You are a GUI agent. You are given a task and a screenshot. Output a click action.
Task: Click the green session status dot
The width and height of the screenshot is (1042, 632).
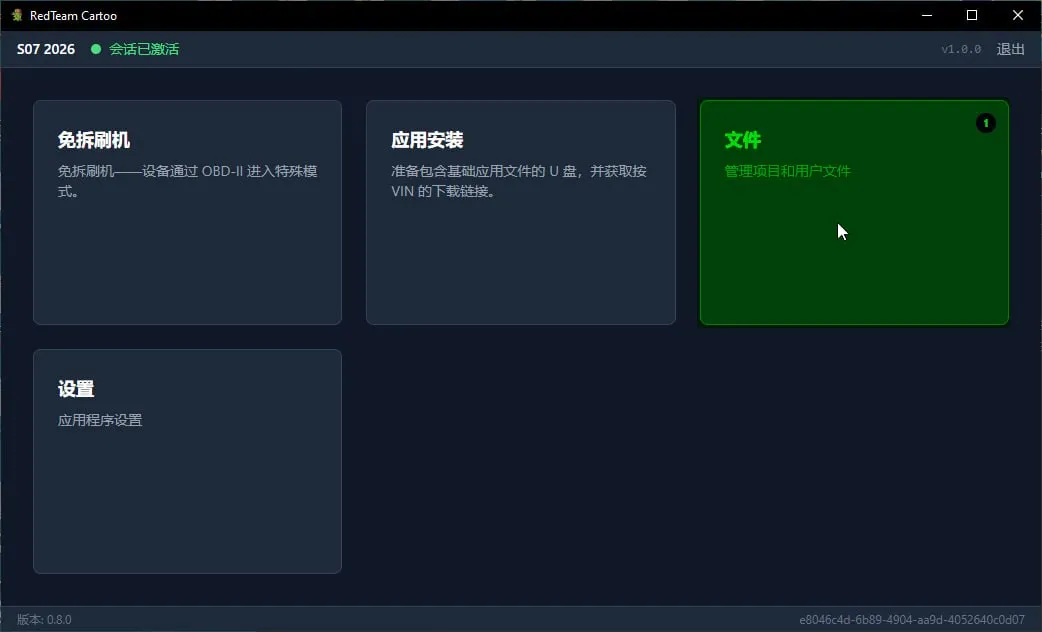pyautogui.click(x=96, y=49)
